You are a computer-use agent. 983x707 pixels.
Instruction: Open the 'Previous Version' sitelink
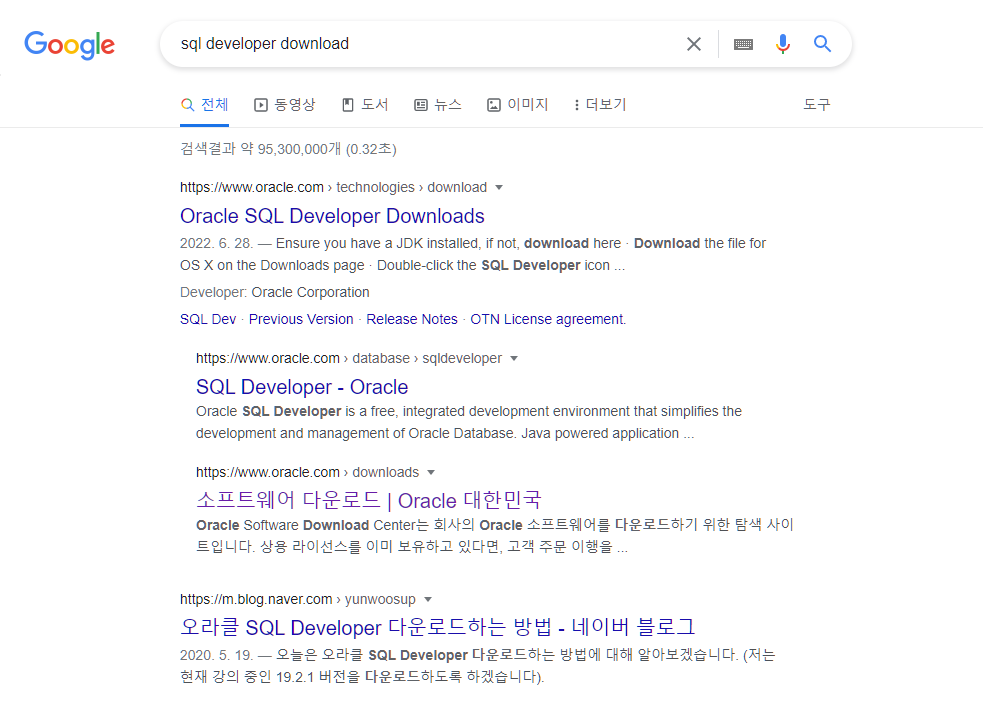pyautogui.click(x=301, y=319)
